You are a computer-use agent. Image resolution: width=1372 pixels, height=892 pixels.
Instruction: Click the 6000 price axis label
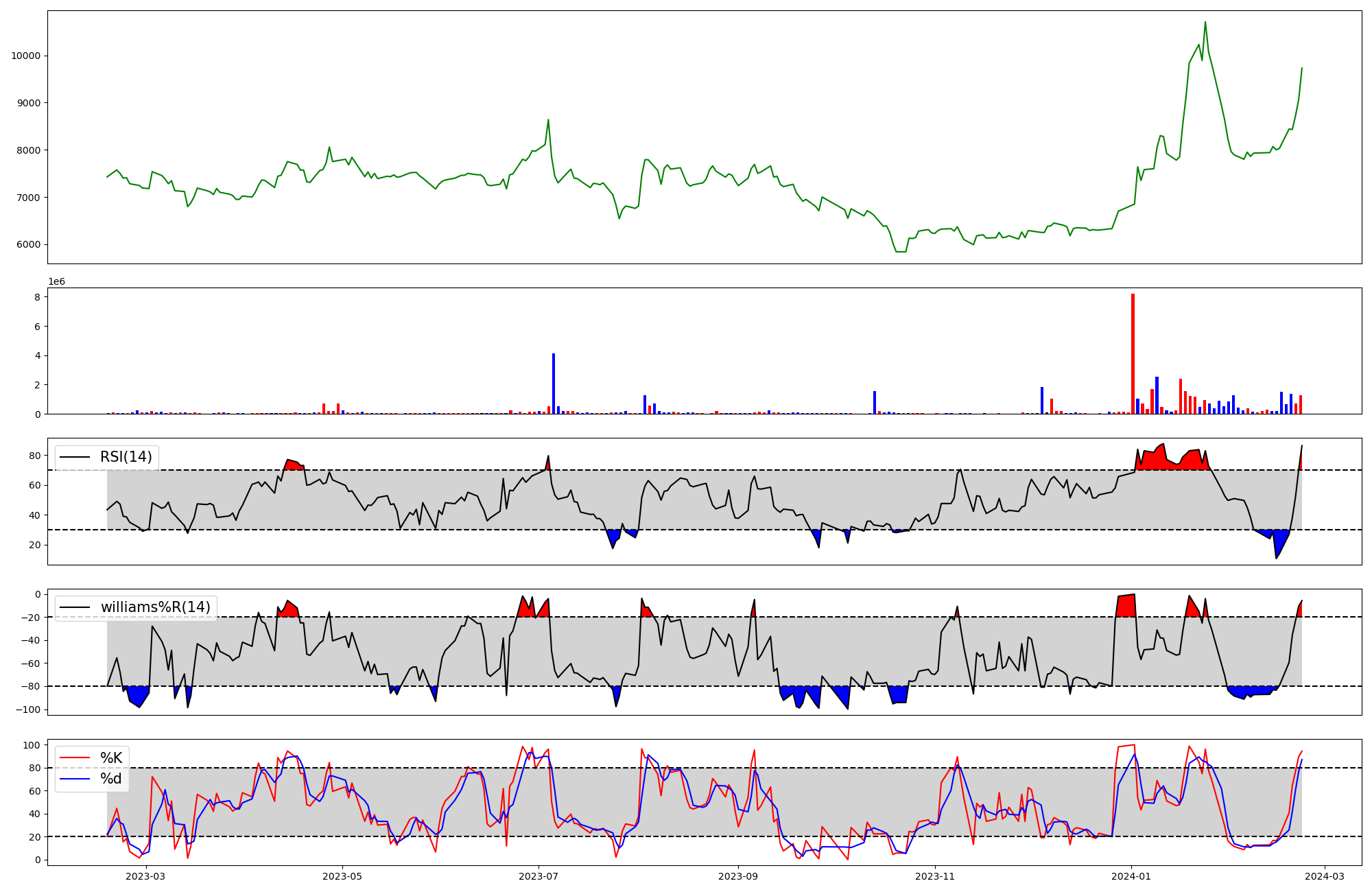point(29,244)
